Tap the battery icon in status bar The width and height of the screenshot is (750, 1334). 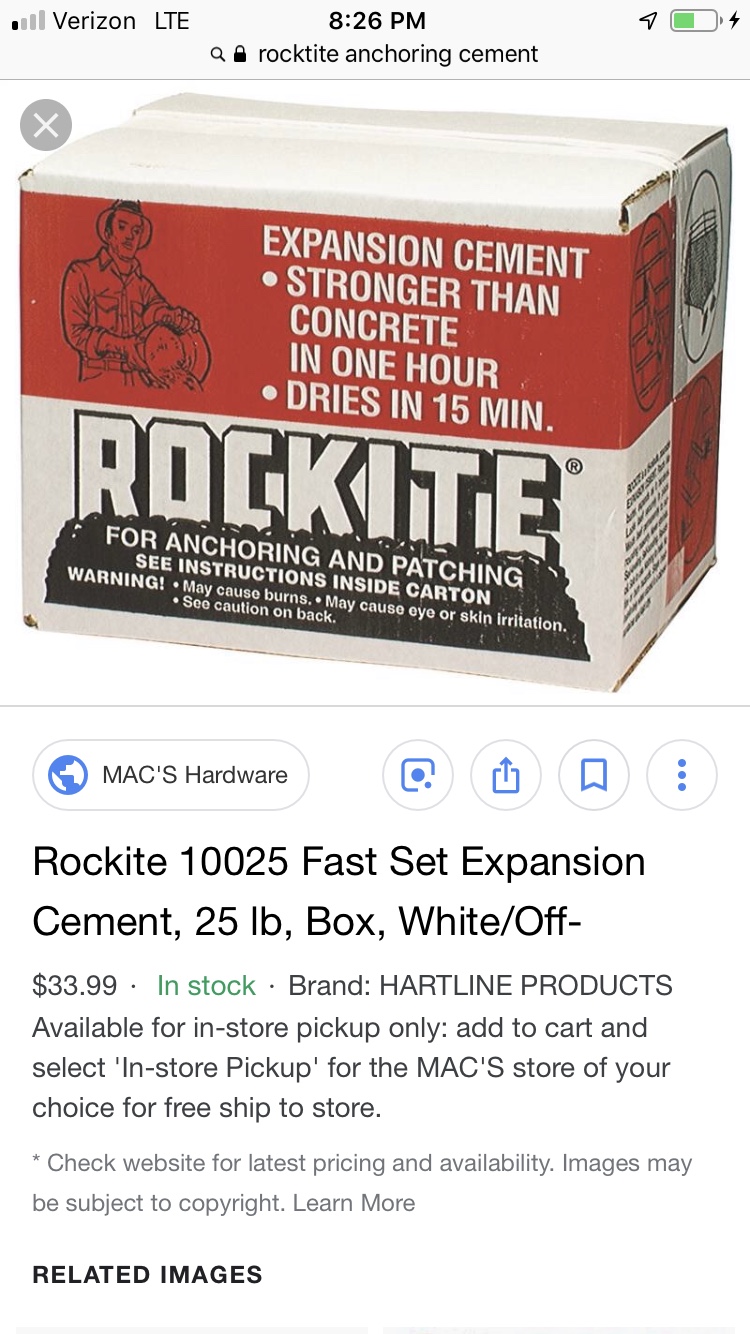pyautogui.click(x=694, y=21)
